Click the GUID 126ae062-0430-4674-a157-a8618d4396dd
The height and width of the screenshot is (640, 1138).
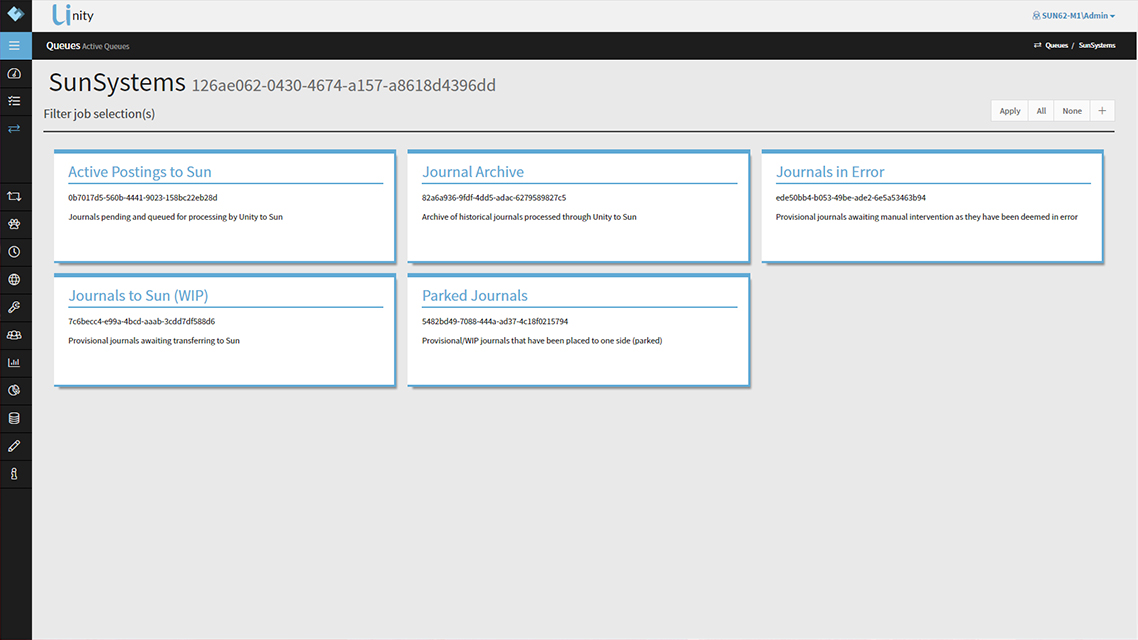[343, 86]
